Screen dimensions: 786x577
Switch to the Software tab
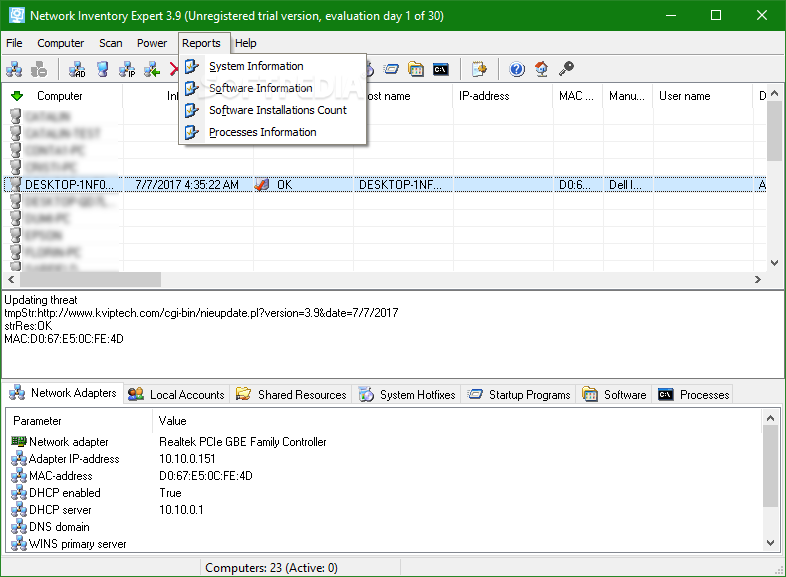615,395
